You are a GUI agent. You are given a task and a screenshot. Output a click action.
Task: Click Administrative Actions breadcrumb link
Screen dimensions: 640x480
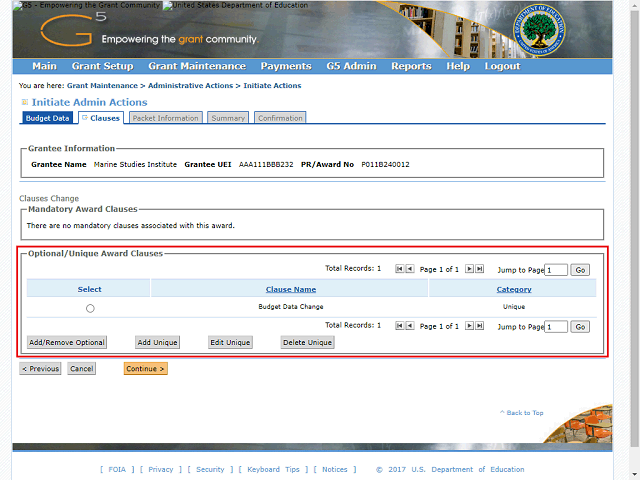click(190, 86)
